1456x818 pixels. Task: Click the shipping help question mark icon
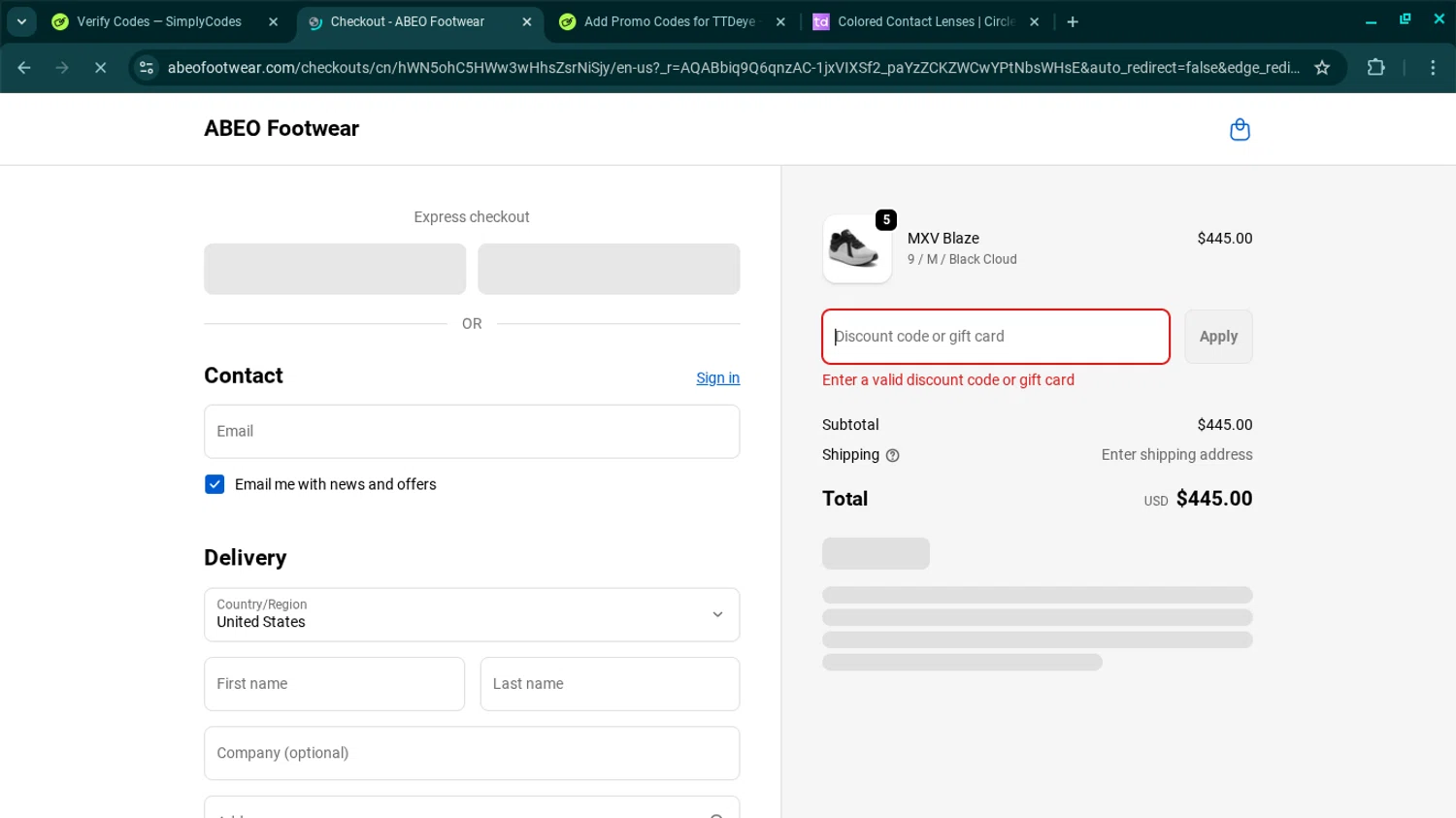pyautogui.click(x=892, y=455)
